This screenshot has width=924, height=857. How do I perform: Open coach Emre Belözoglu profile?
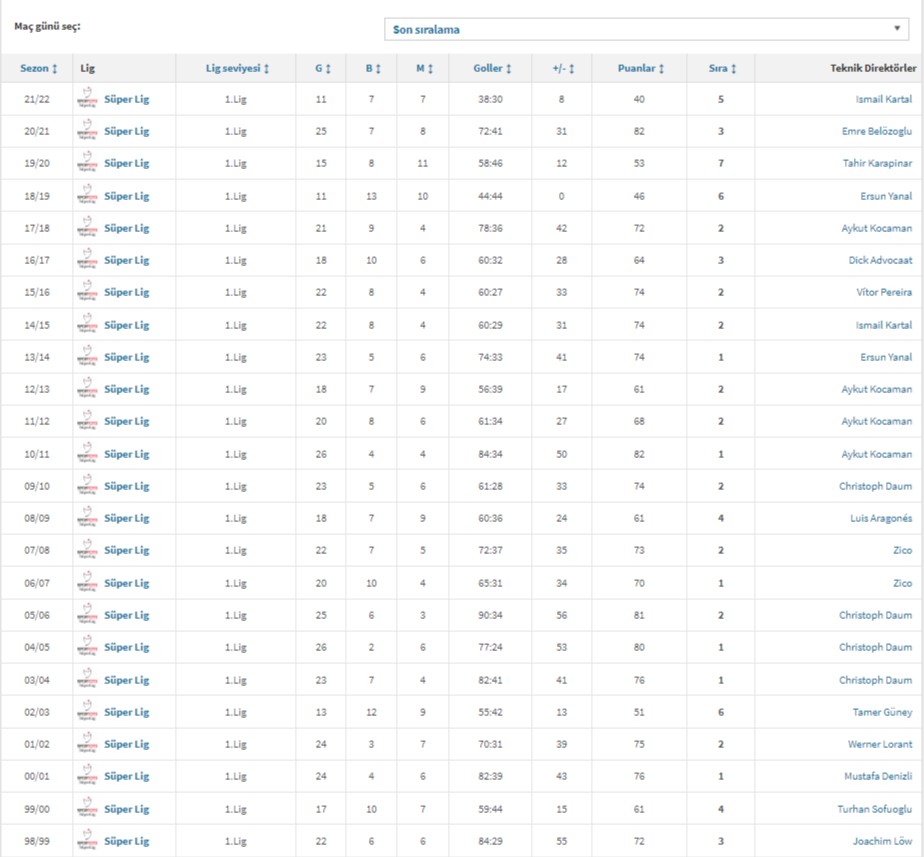tap(877, 131)
